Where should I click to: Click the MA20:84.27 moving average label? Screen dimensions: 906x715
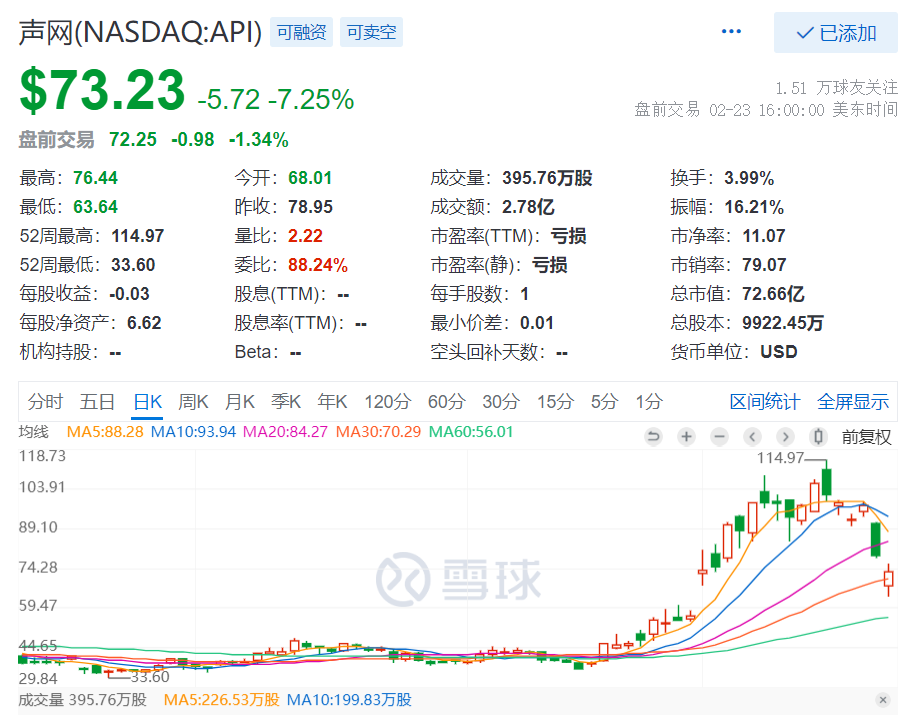[x=285, y=432]
